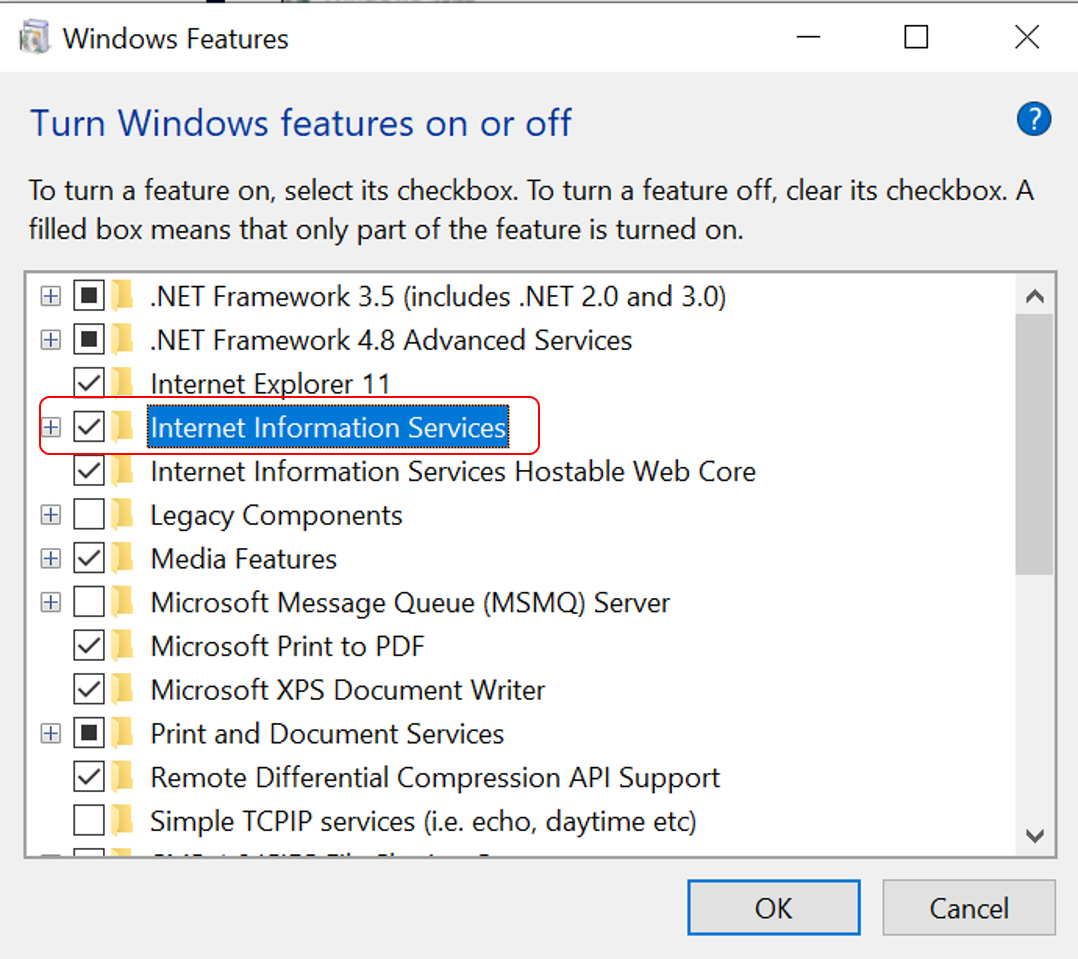1078x959 pixels.
Task: Select the Print and Document Services item
Action: point(326,733)
